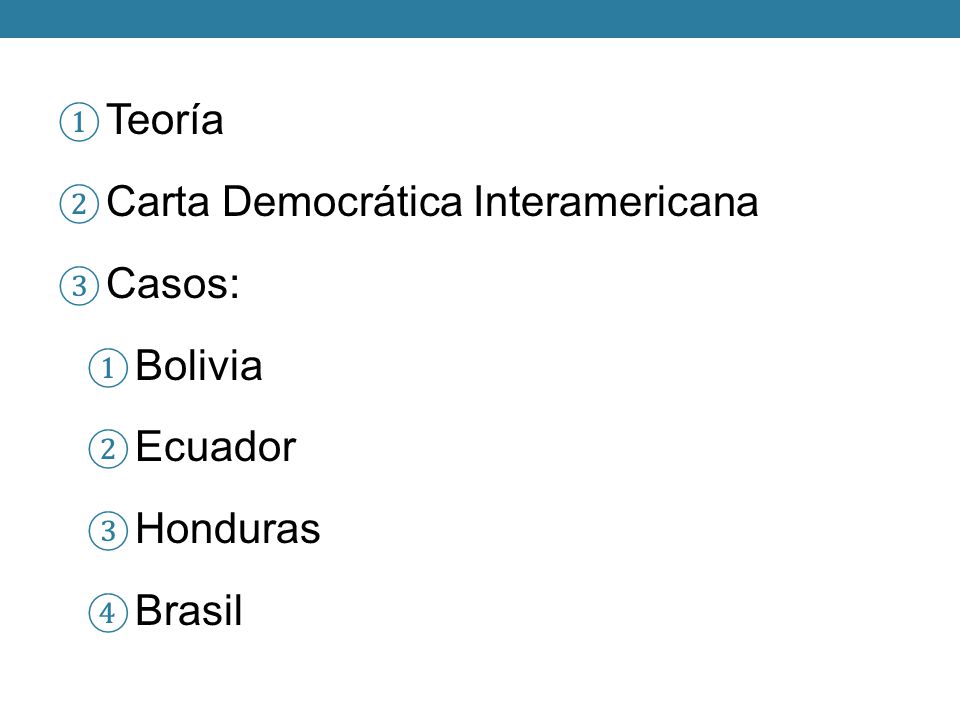Click the circled 2 bullet beside Ecuador
Viewport: 960px width, 720px height.
click(x=108, y=449)
